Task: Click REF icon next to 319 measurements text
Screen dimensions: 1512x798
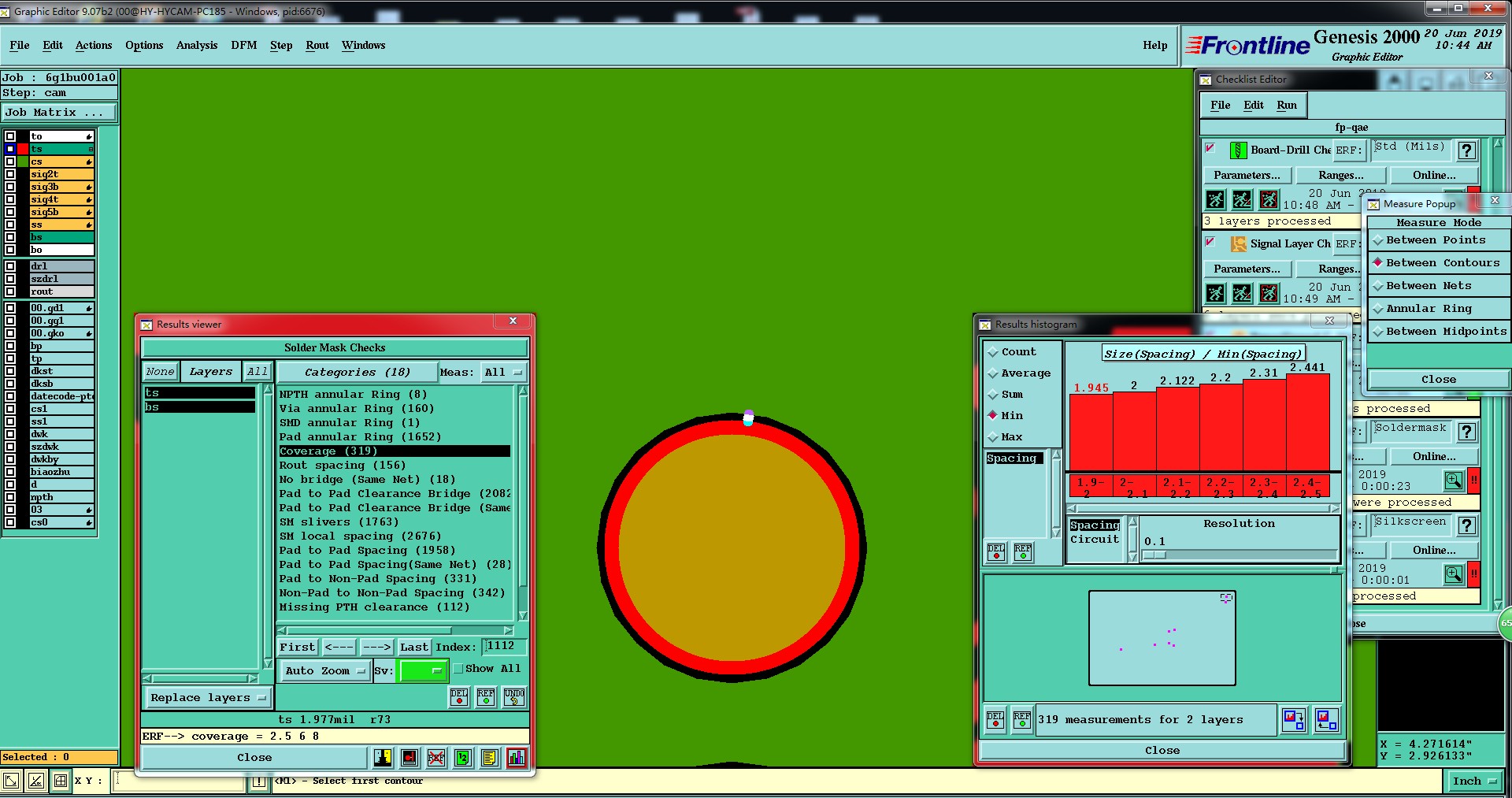Action: (x=1022, y=720)
